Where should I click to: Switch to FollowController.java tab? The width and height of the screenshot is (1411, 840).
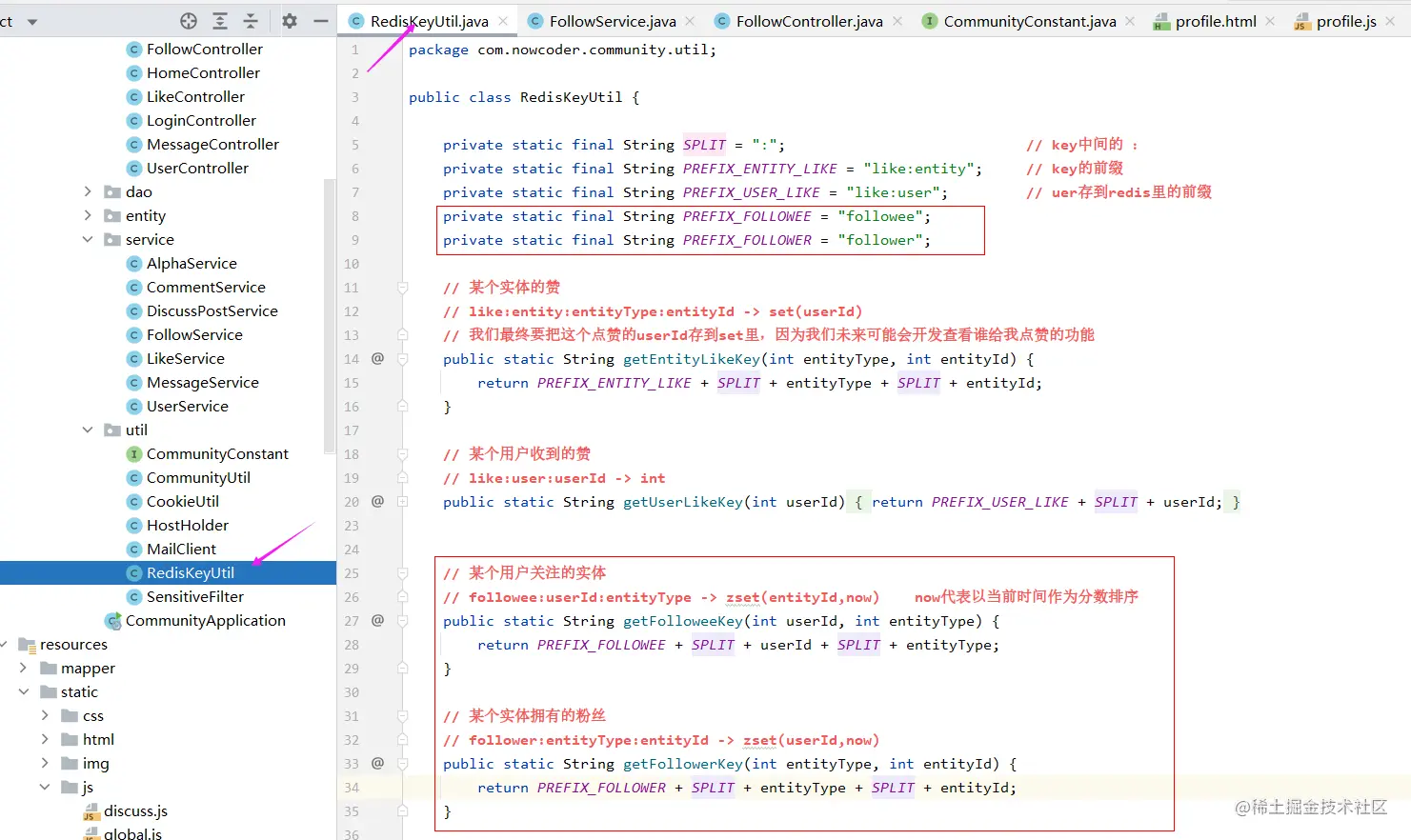tap(809, 21)
